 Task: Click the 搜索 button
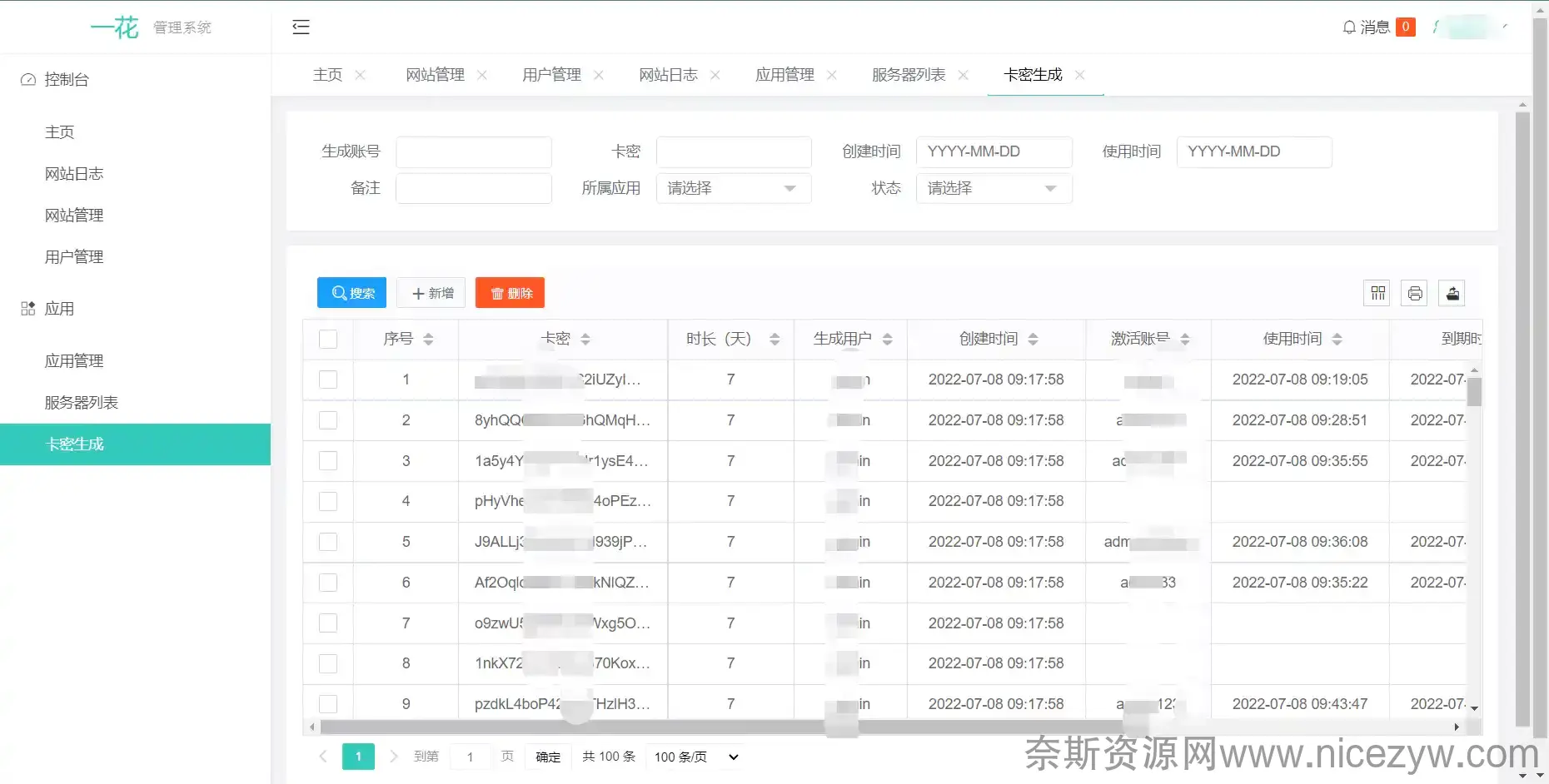point(351,293)
